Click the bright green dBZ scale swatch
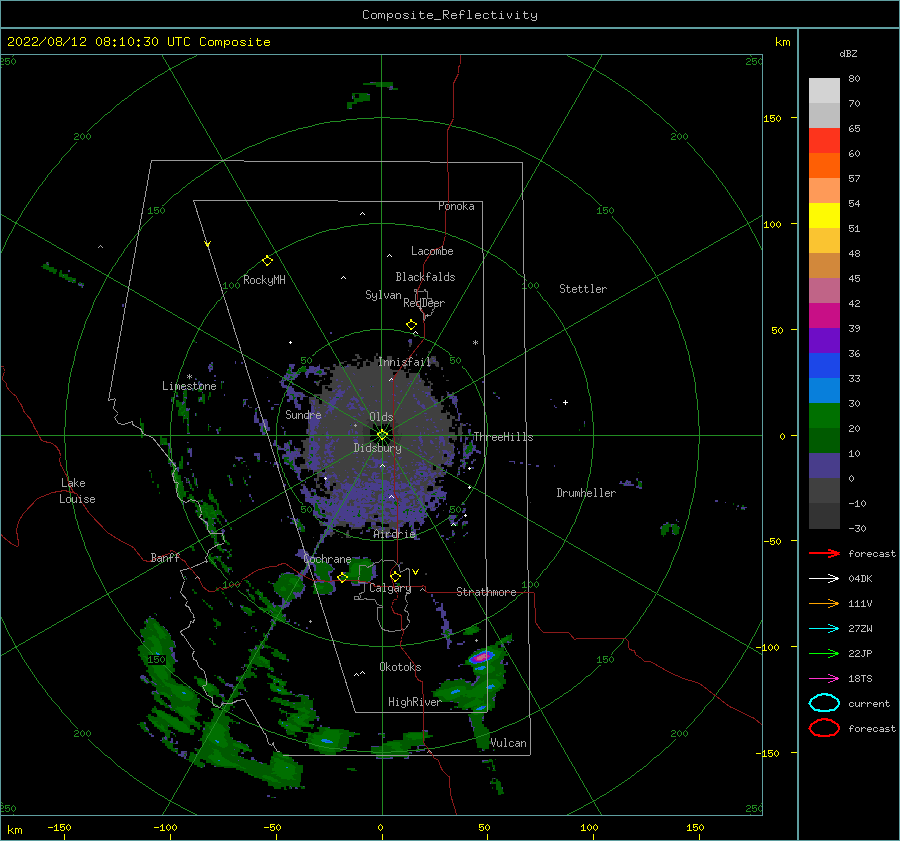Screen dimensions: 900x841 824,415
